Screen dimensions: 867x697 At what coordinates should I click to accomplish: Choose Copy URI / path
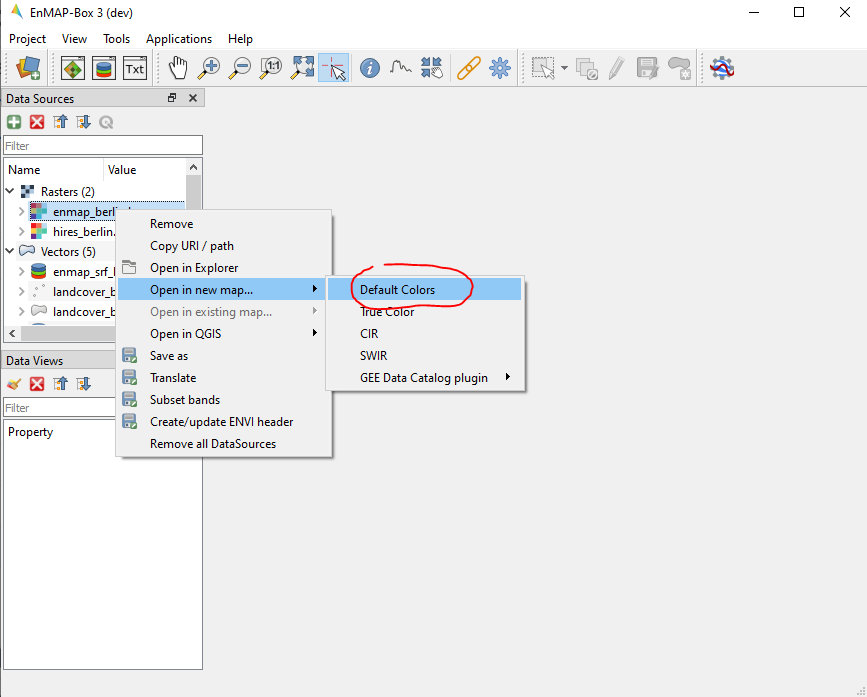point(224,246)
